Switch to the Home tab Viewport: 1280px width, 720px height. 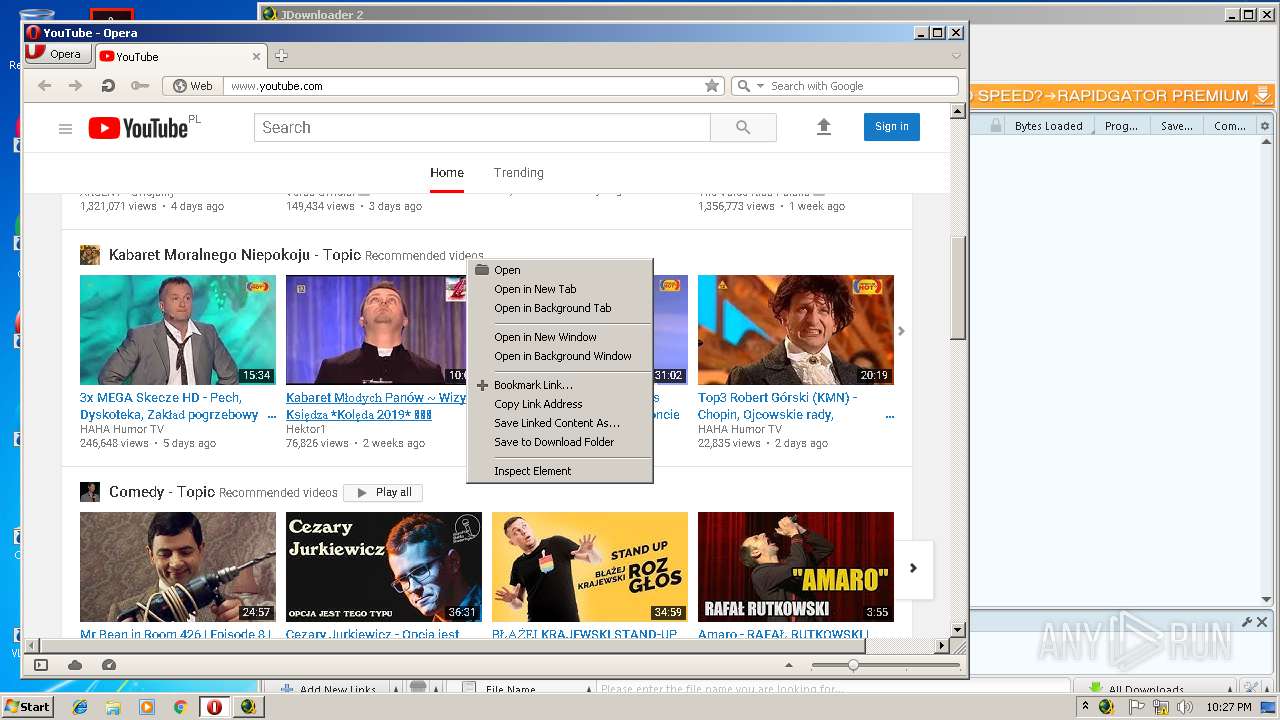(x=447, y=172)
